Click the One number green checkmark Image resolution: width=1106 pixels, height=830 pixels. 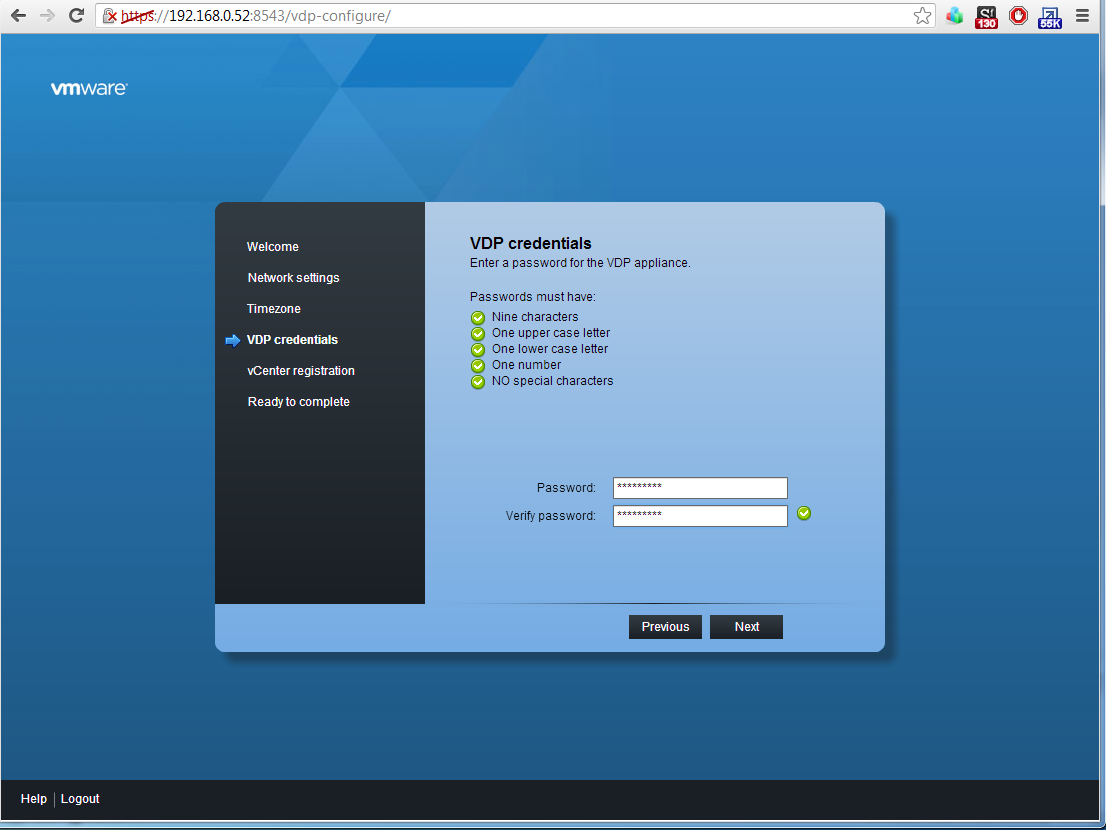point(478,366)
